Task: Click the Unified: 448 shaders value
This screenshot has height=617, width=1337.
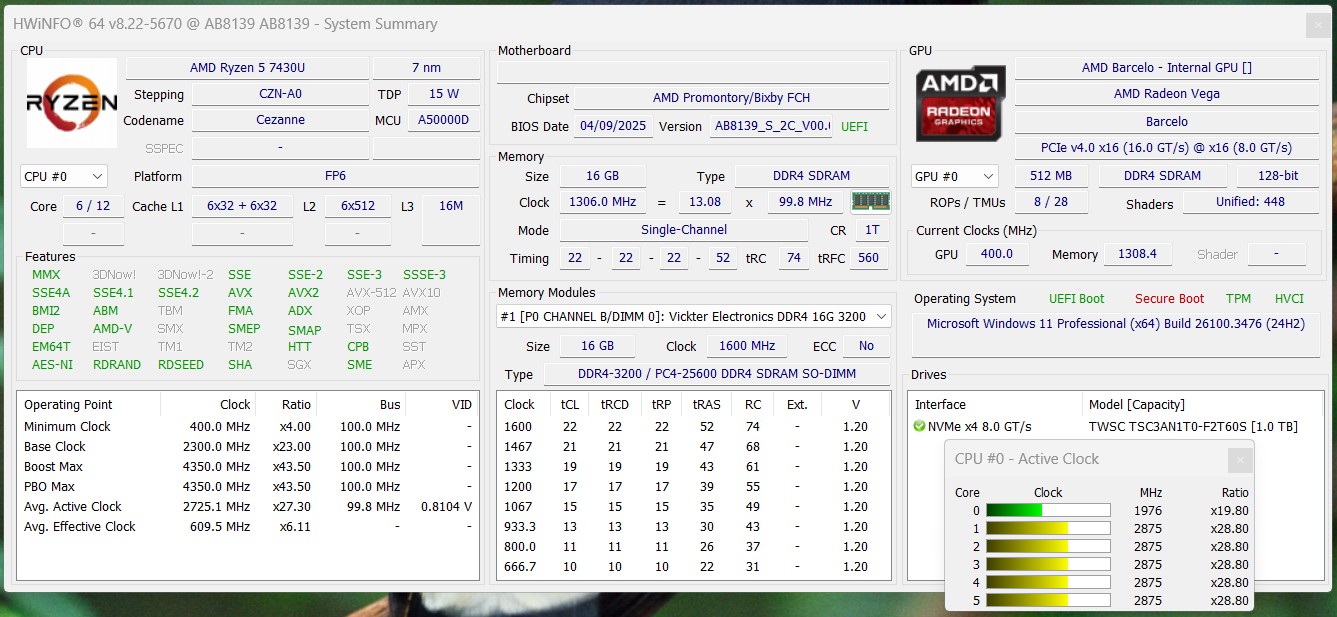Action: (x=1251, y=202)
